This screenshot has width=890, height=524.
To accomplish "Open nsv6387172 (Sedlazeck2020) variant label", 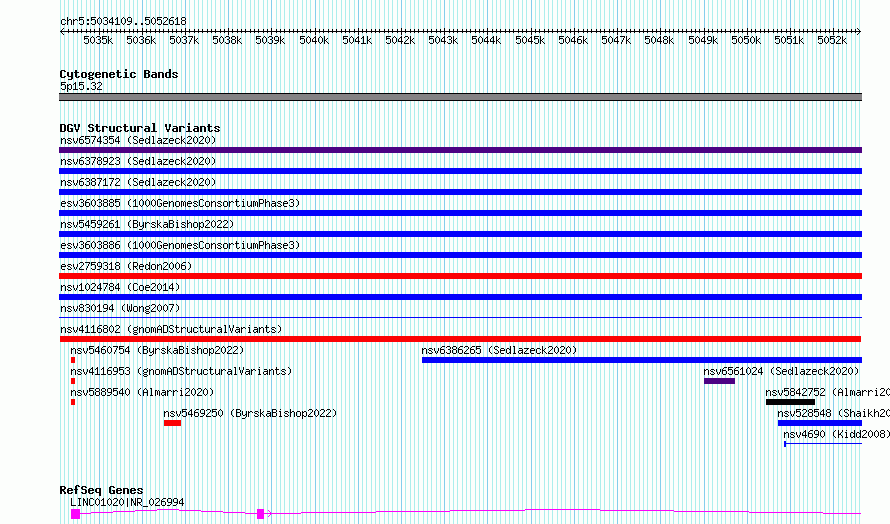I will point(138,182).
